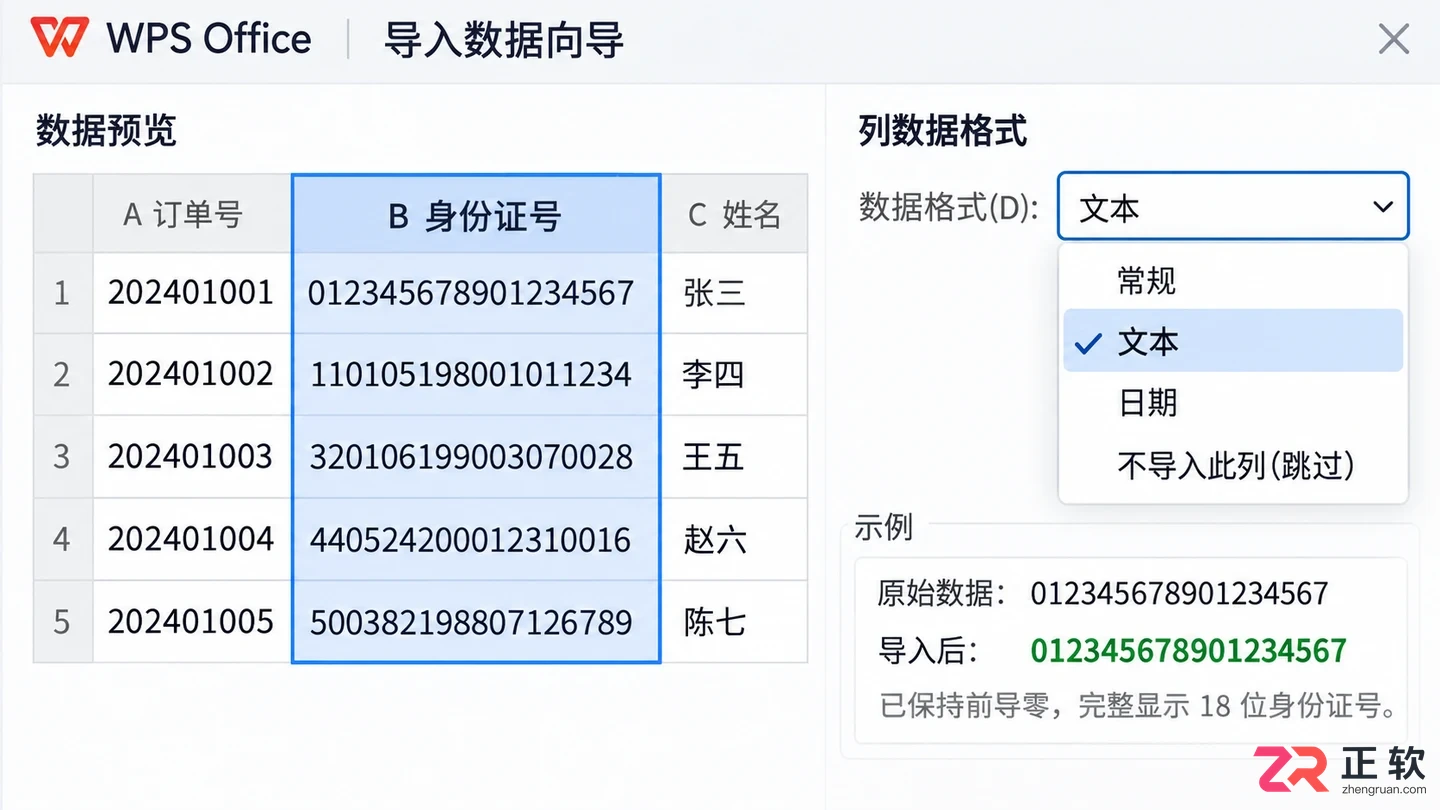Click row number 1 header
The image size is (1440, 810).
click(x=63, y=293)
